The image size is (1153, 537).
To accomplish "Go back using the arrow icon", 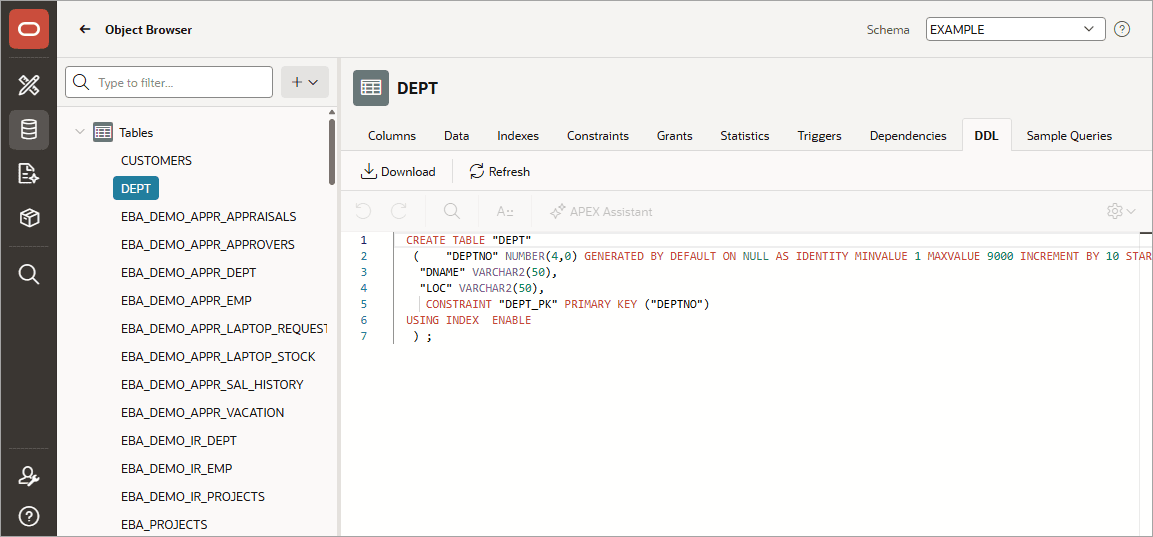I will click(85, 29).
